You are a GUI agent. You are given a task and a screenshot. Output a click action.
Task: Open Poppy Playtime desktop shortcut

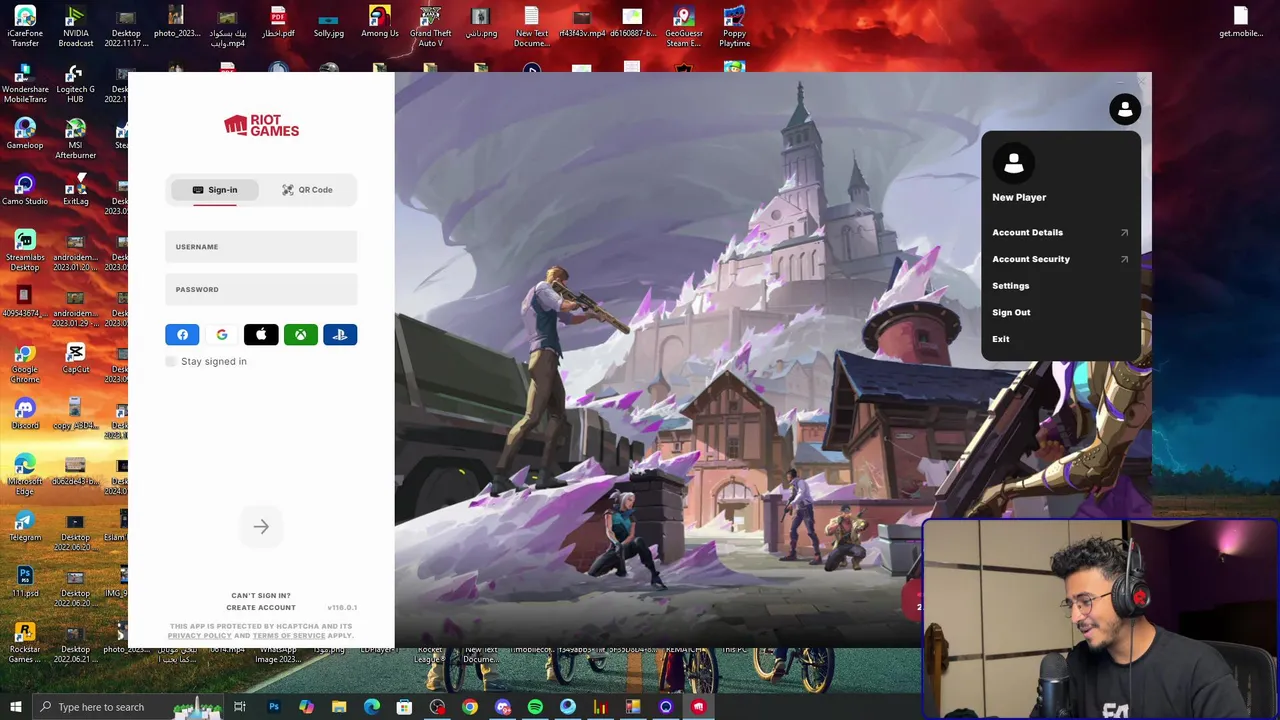(734, 27)
